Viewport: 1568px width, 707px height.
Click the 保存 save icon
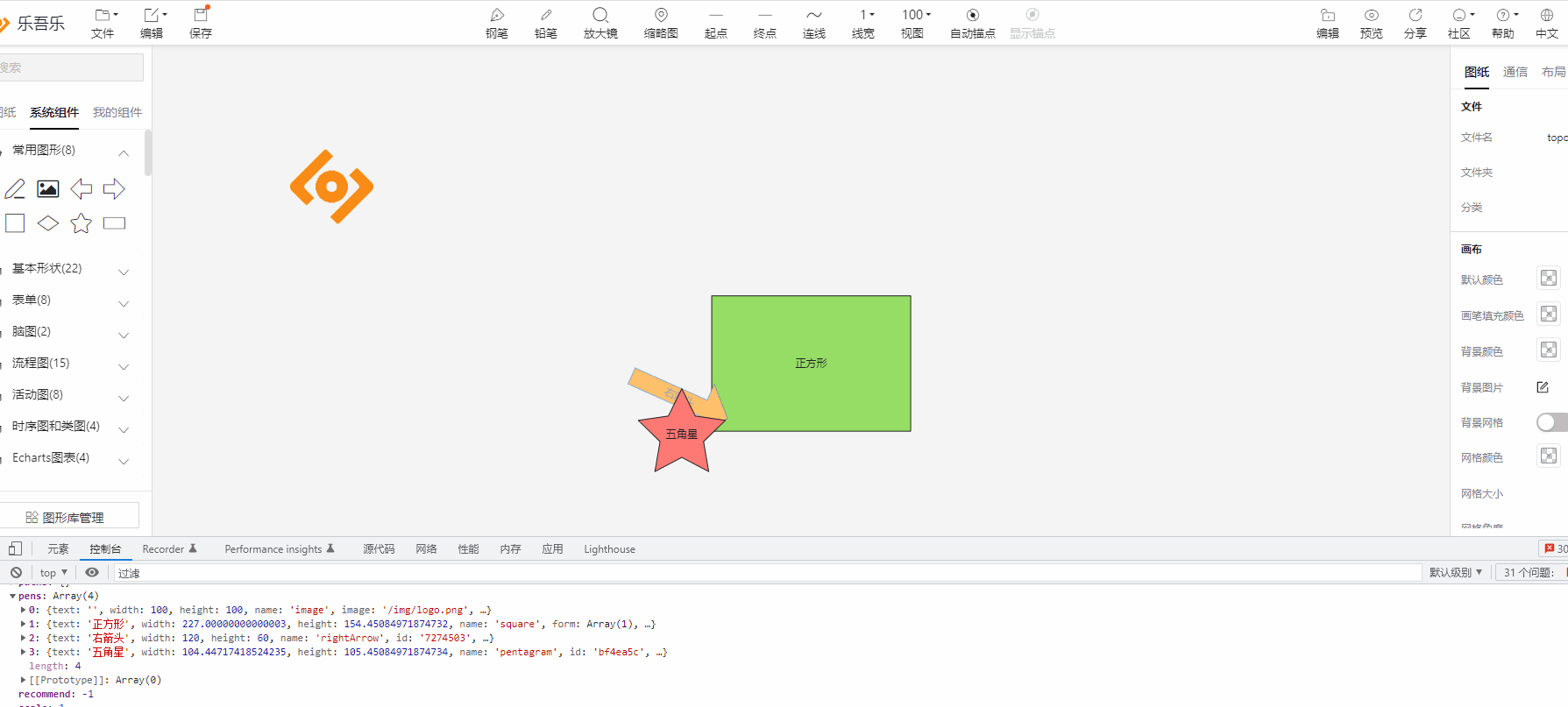(201, 24)
